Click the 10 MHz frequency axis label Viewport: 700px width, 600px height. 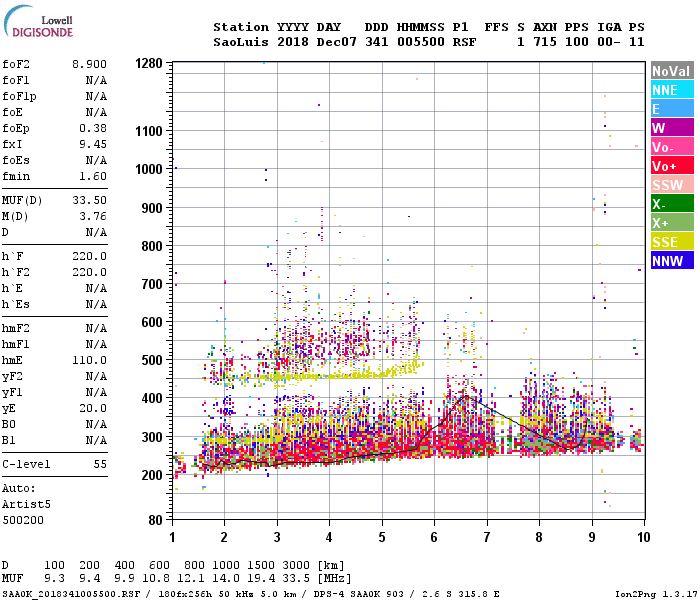[x=643, y=537]
